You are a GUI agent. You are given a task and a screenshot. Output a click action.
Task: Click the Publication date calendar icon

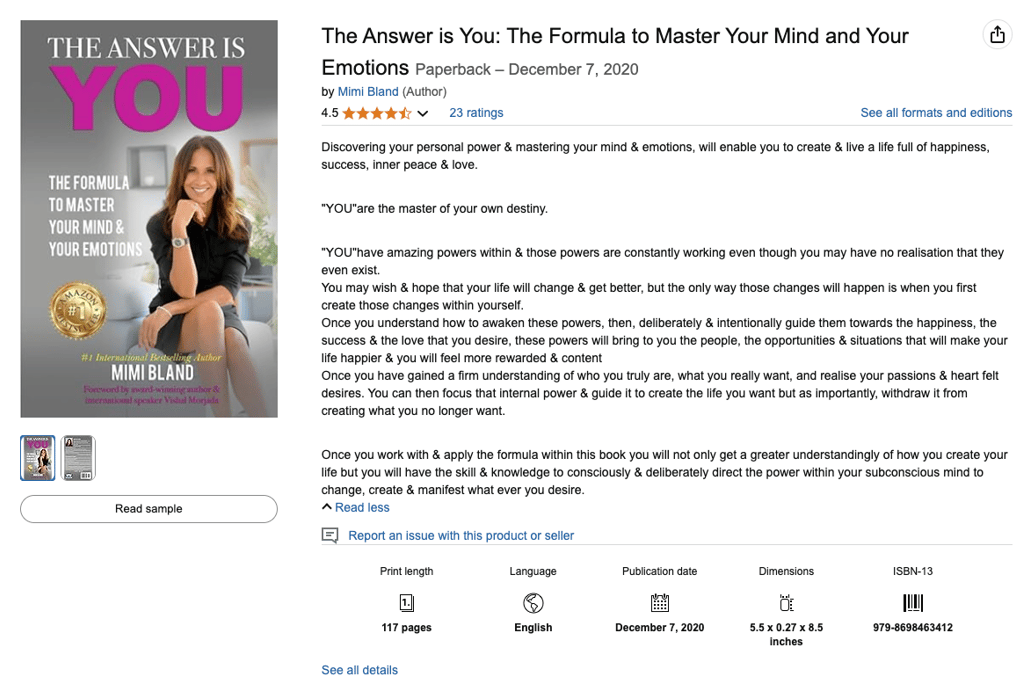[x=660, y=602]
